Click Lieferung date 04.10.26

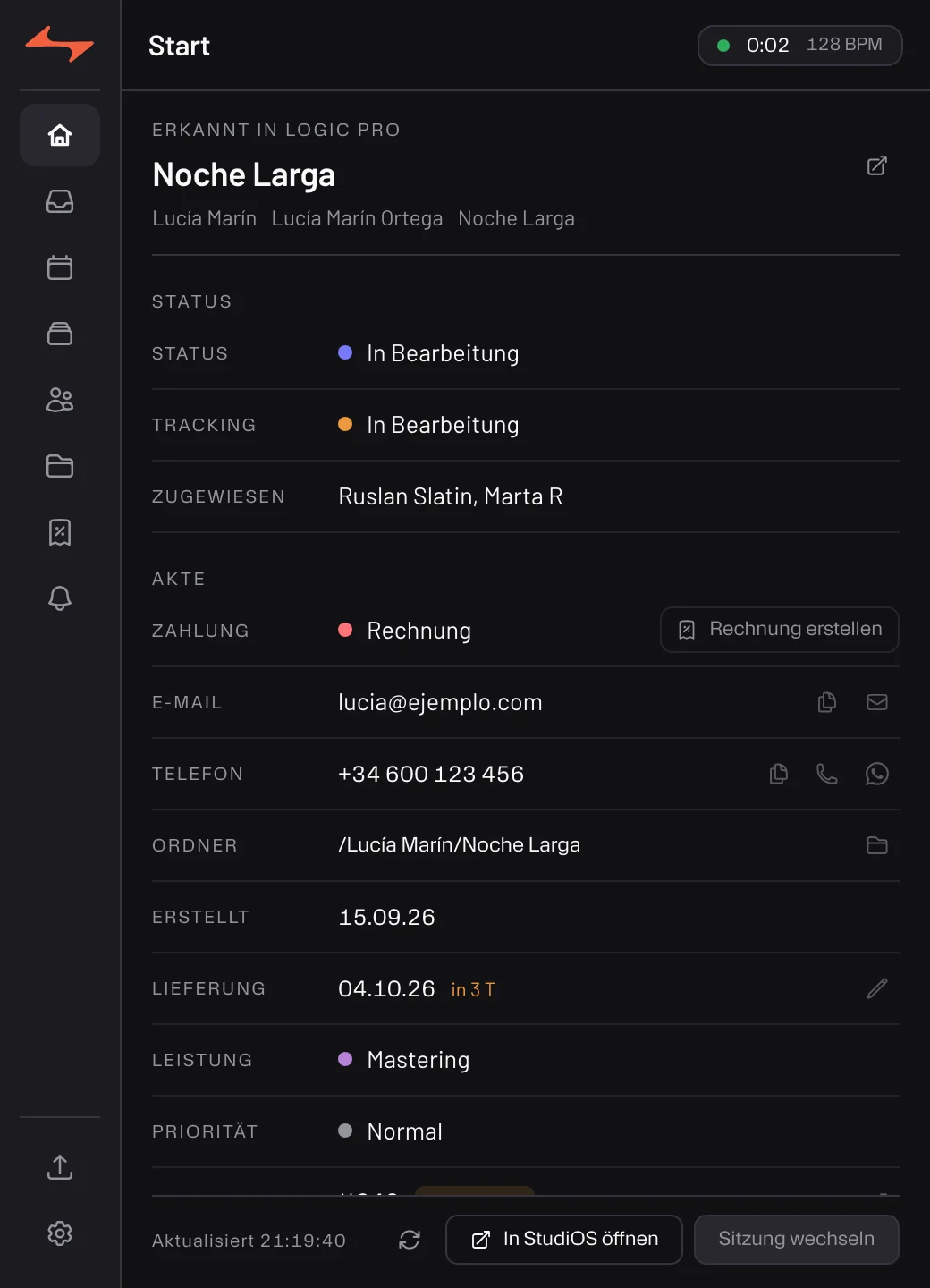386,988
